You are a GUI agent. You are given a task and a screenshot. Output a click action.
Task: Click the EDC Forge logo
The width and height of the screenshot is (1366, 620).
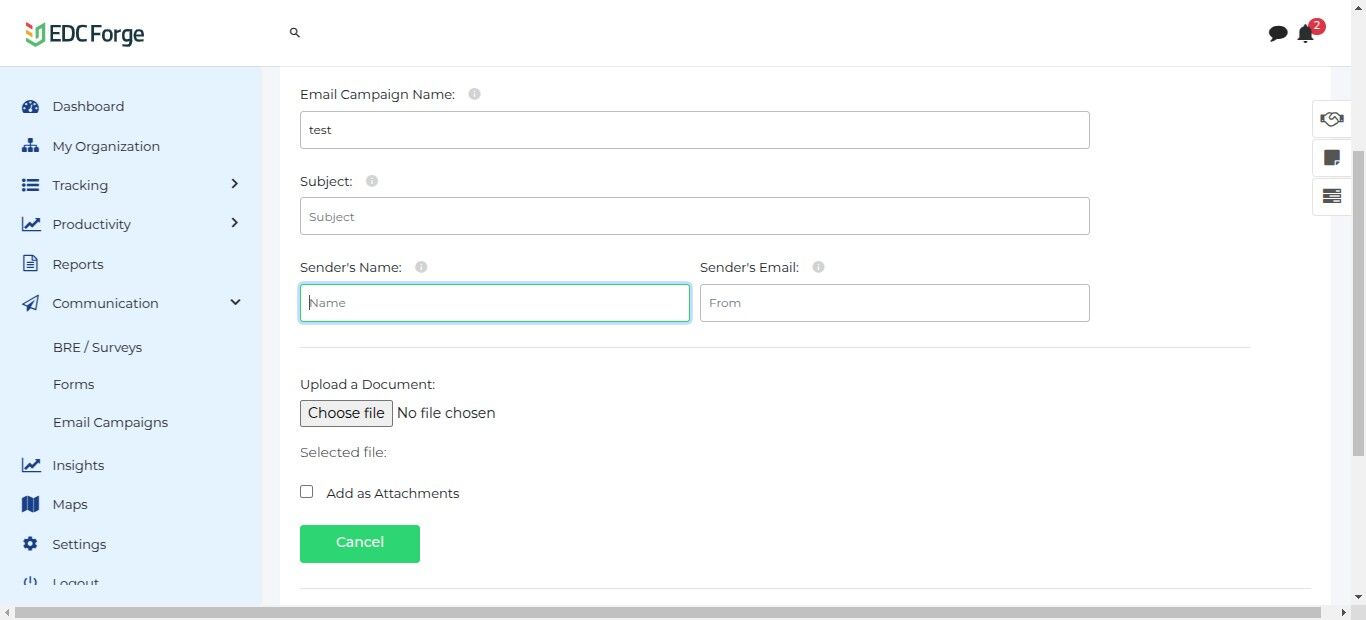[x=85, y=34]
